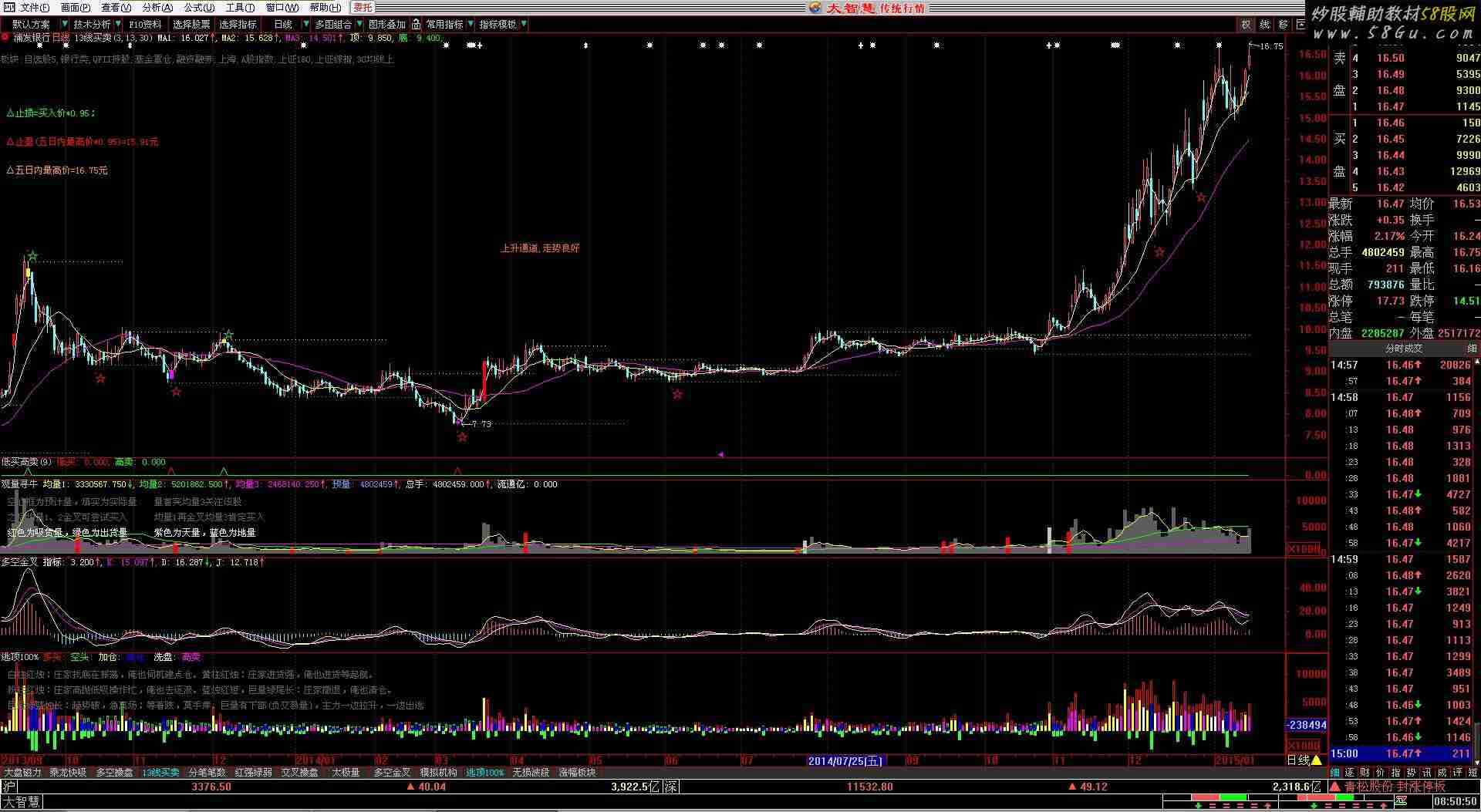The width and height of the screenshot is (1481, 812).
Task: Switch to 细 detail tab in quote panel
Action: click(x=1335, y=772)
